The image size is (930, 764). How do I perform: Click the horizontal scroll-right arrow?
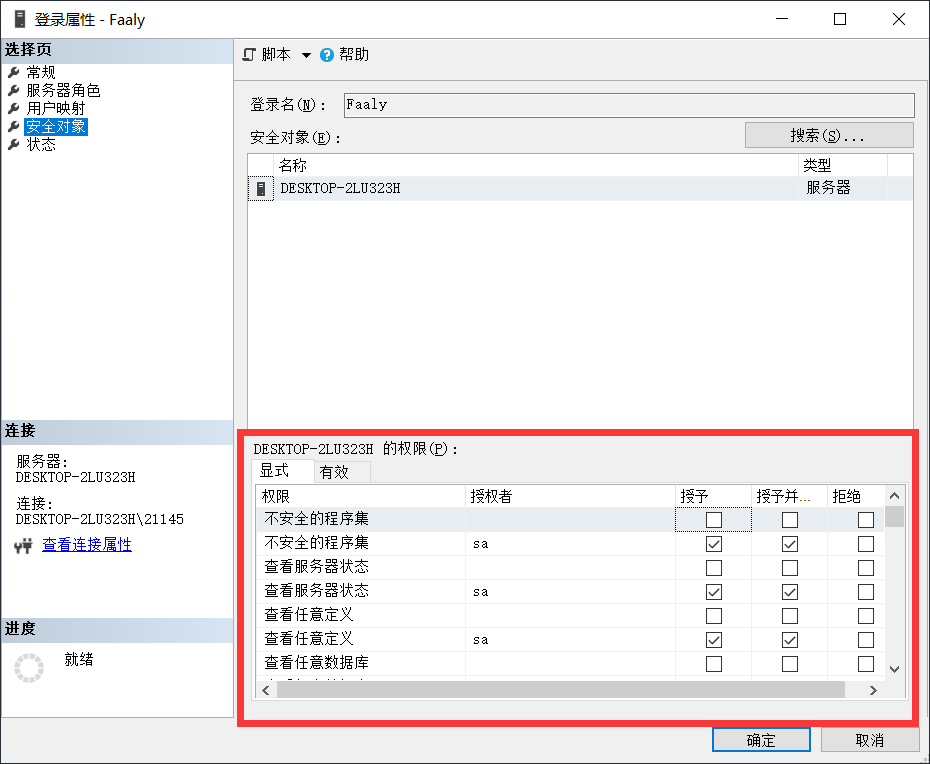[x=873, y=690]
